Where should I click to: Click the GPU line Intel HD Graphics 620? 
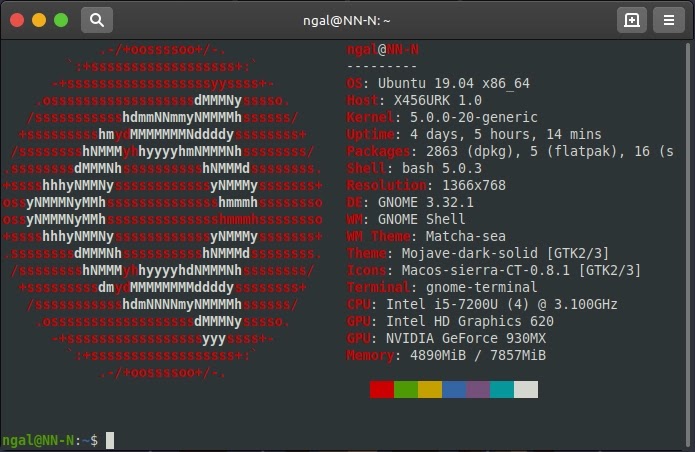click(449, 321)
